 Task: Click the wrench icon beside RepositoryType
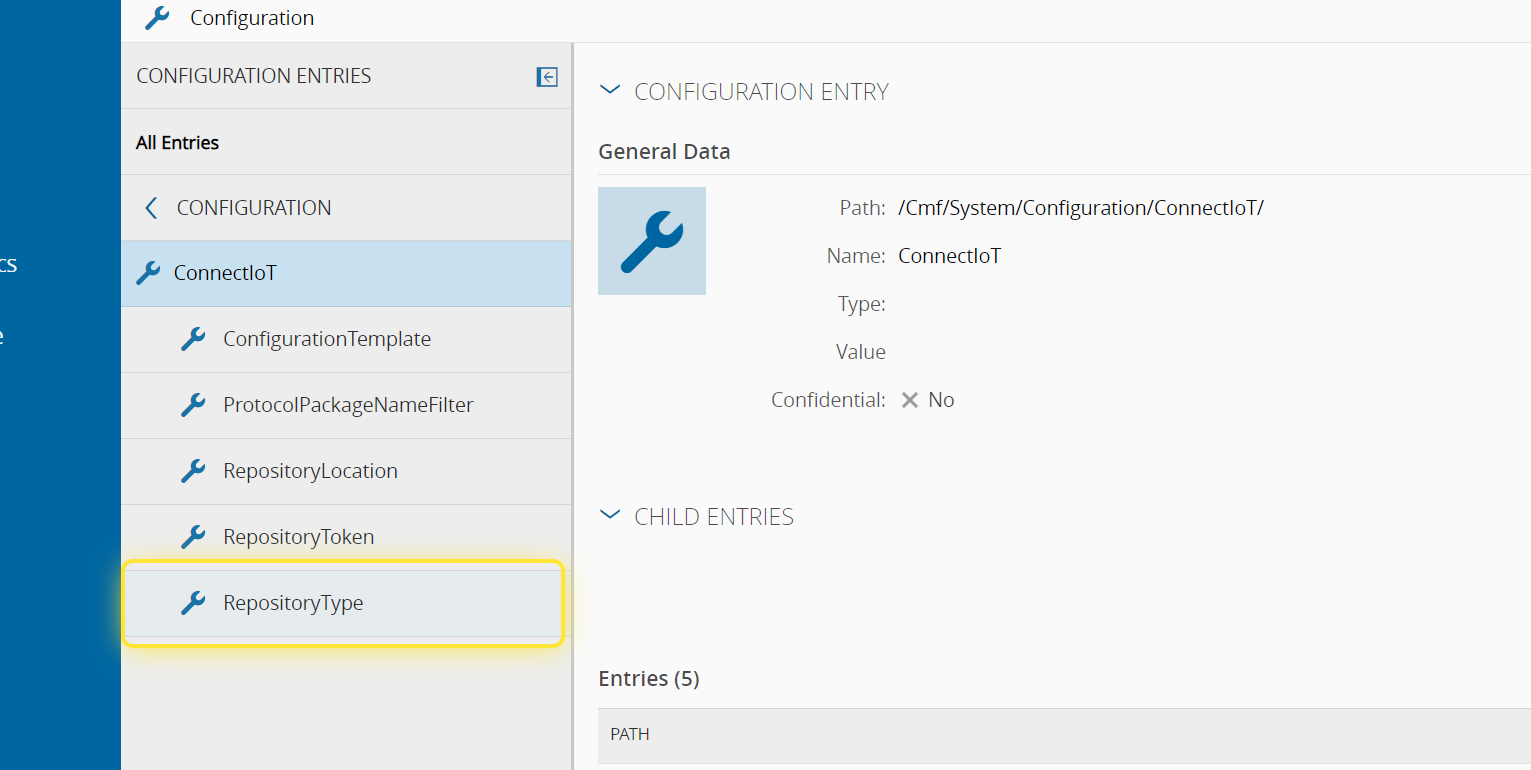193,603
